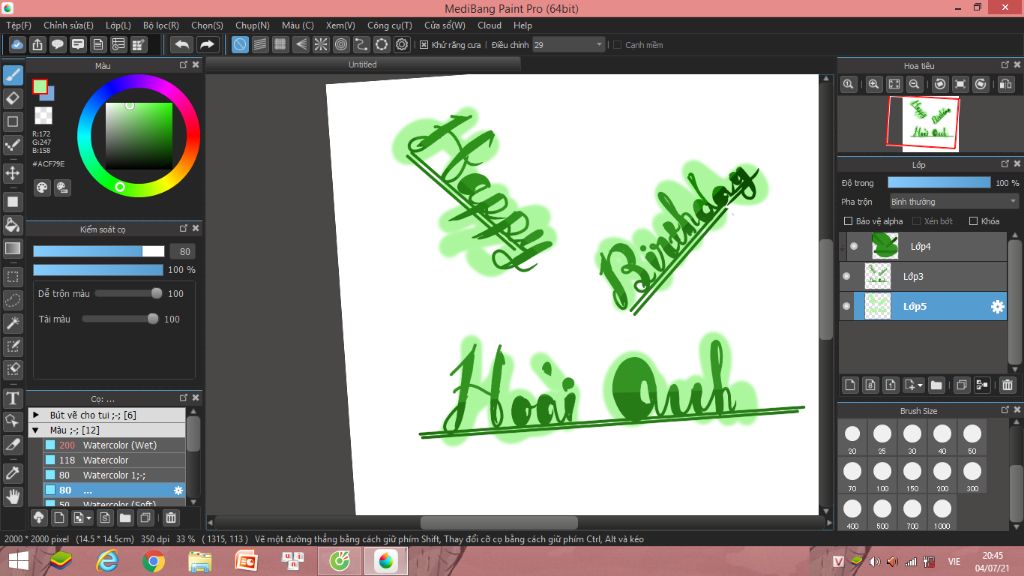Undock the Lớp layer panel
The height and width of the screenshot is (576, 1024).
(1005, 164)
